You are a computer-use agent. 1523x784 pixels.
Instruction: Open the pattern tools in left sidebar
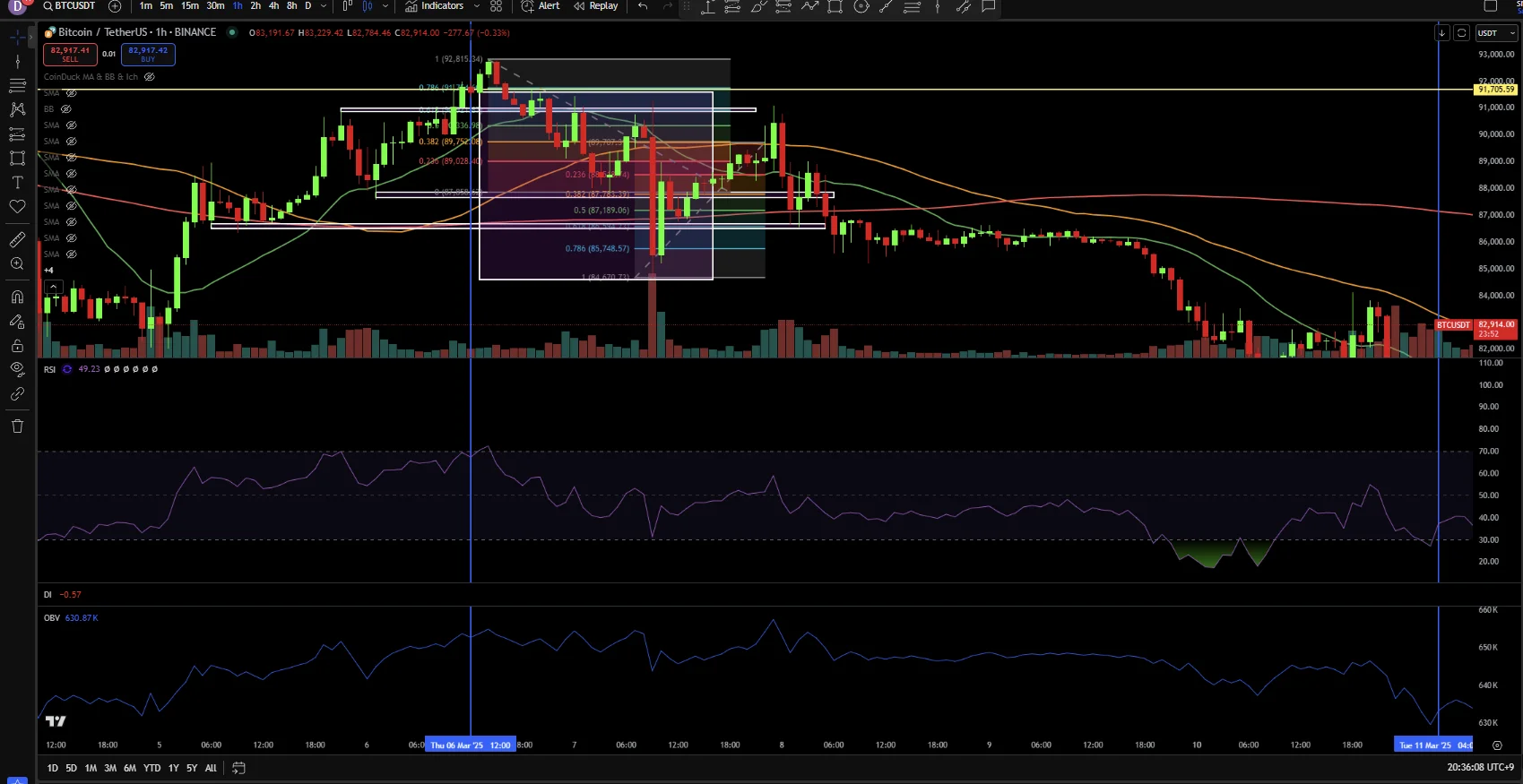[17, 109]
